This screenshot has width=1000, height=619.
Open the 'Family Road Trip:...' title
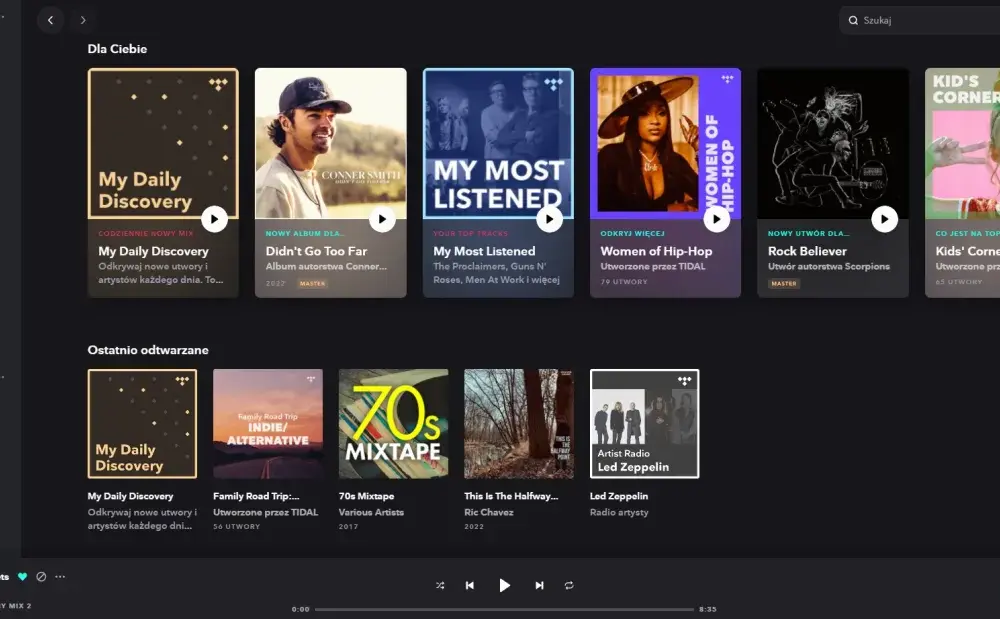256,496
